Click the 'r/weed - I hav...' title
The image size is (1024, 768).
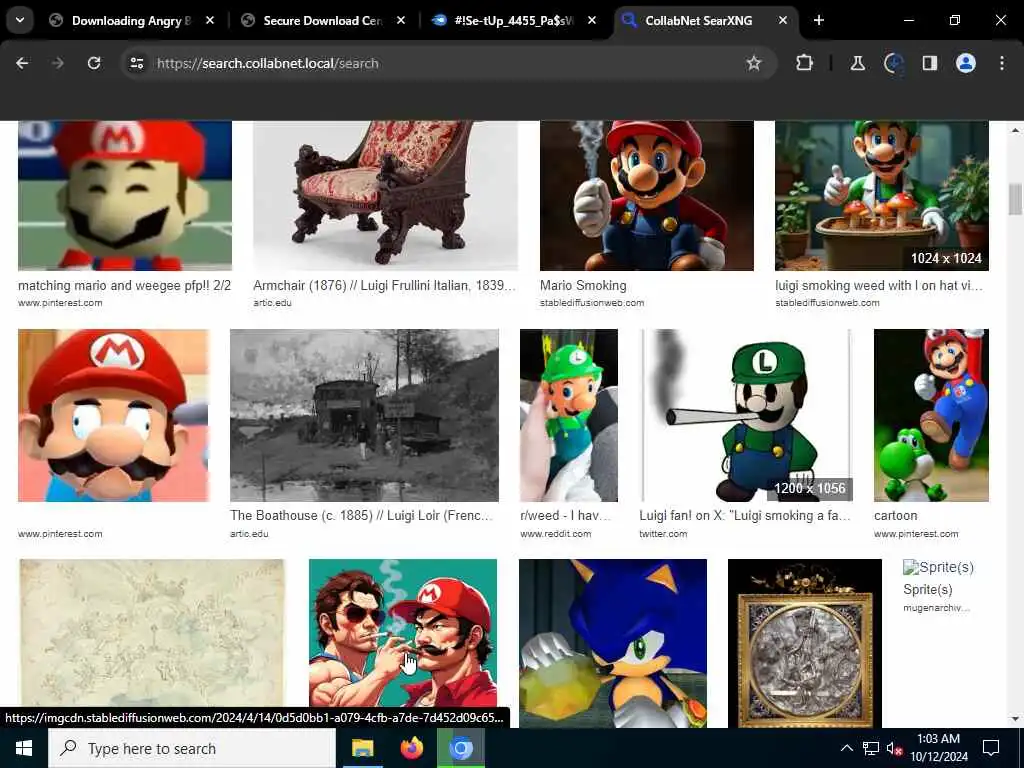tap(566, 515)
